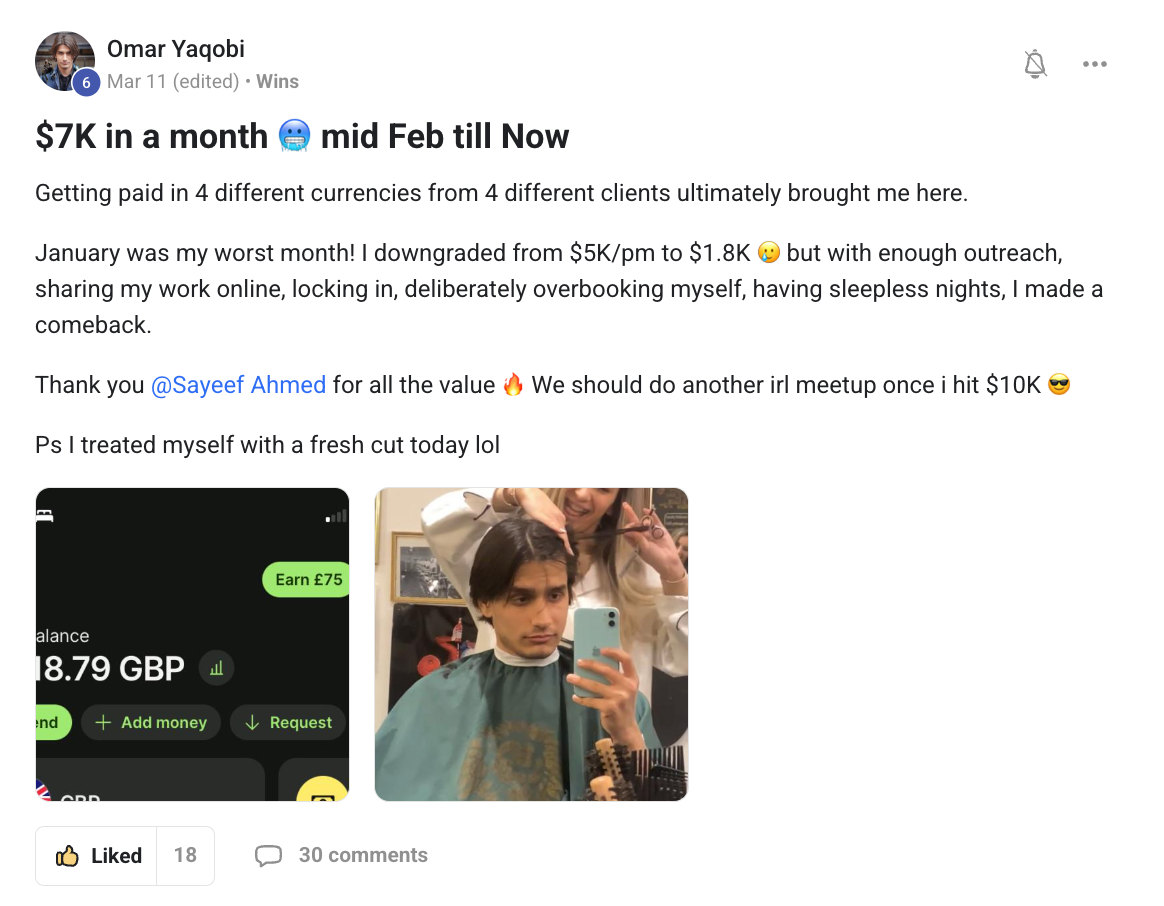Open the GBP balance screenshot image
The height and width of the screenshot is (906, 1164).
(192, 644)
